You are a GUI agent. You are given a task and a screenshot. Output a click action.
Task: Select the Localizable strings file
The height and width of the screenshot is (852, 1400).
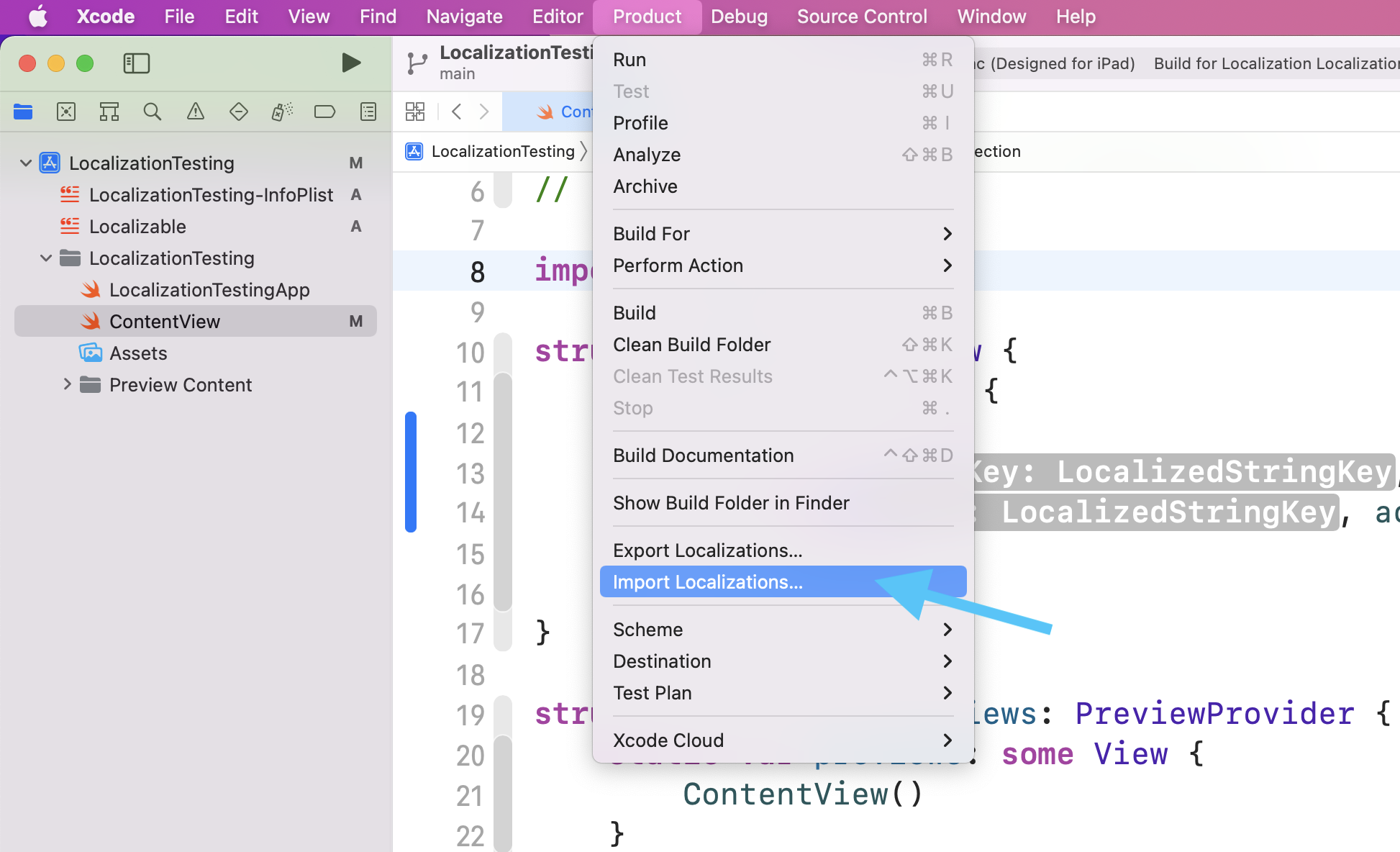click(x=137, y=227)
